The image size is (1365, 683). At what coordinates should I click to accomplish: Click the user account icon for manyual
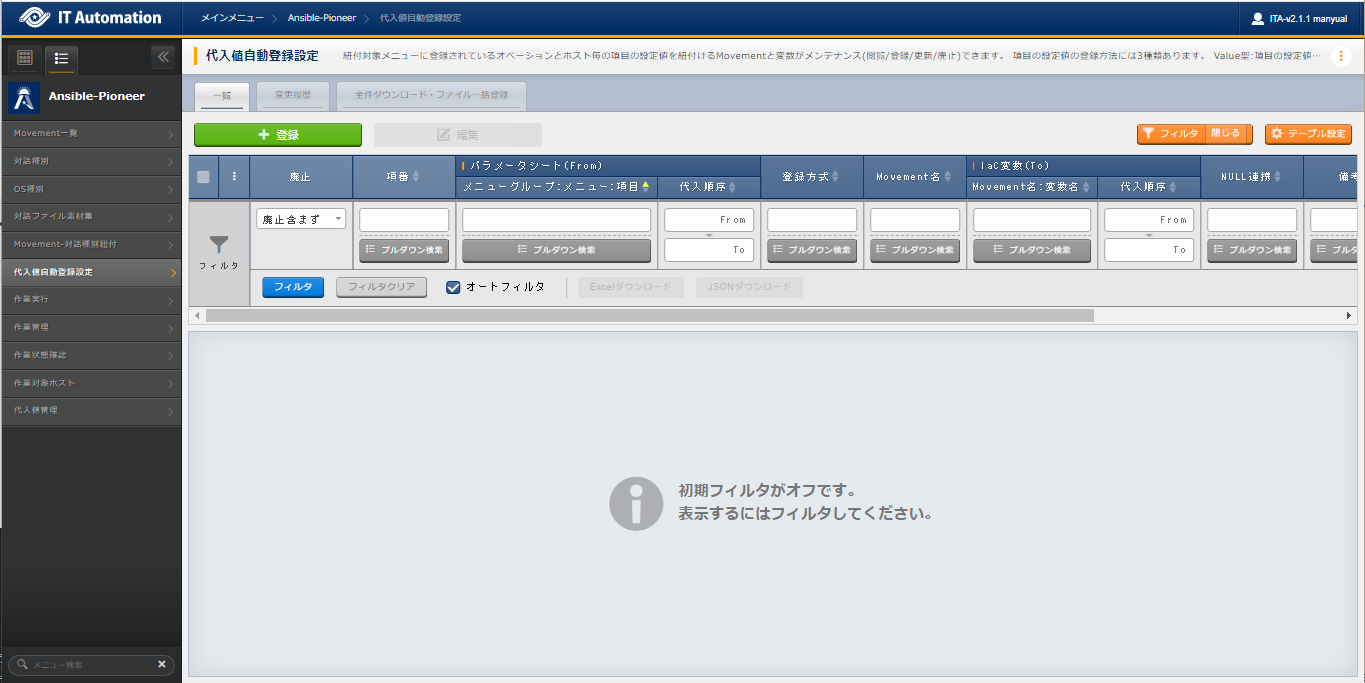point(1257,18)
